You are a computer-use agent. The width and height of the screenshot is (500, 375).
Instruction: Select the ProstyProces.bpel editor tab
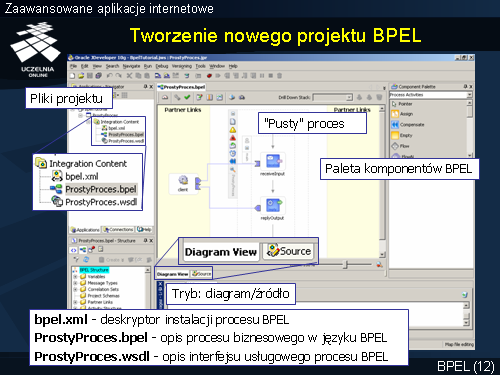click(x=182, y=87)
